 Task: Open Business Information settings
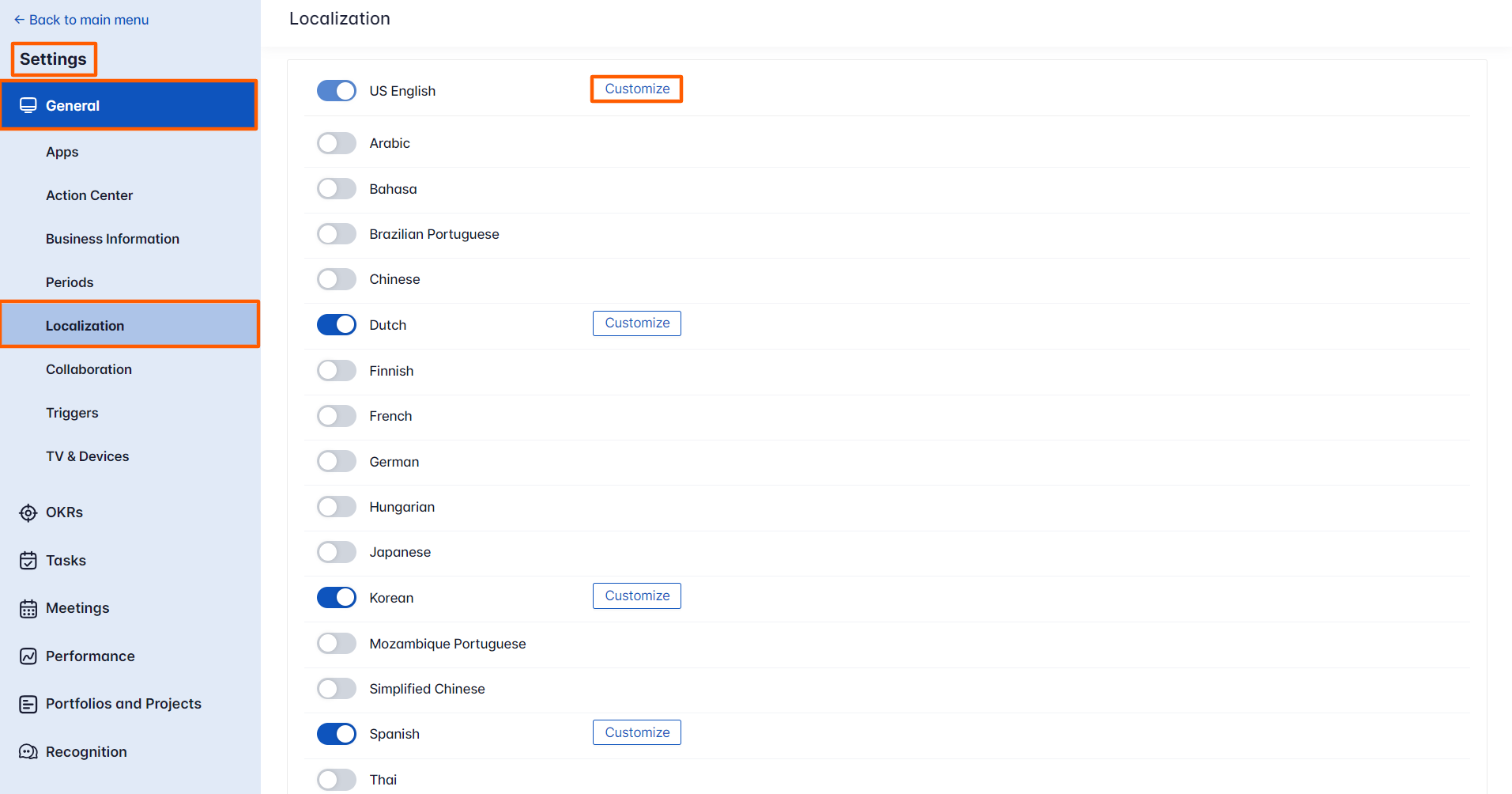[x=112, y=238]
